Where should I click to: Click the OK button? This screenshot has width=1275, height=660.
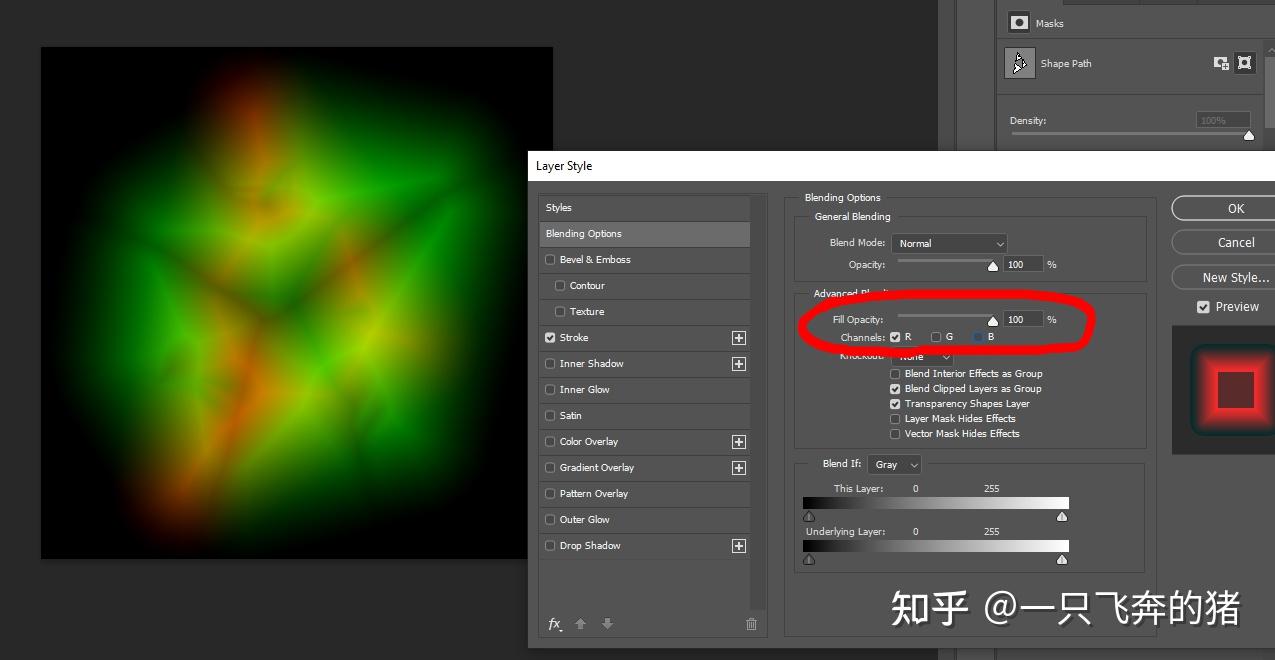[1235, 208]
